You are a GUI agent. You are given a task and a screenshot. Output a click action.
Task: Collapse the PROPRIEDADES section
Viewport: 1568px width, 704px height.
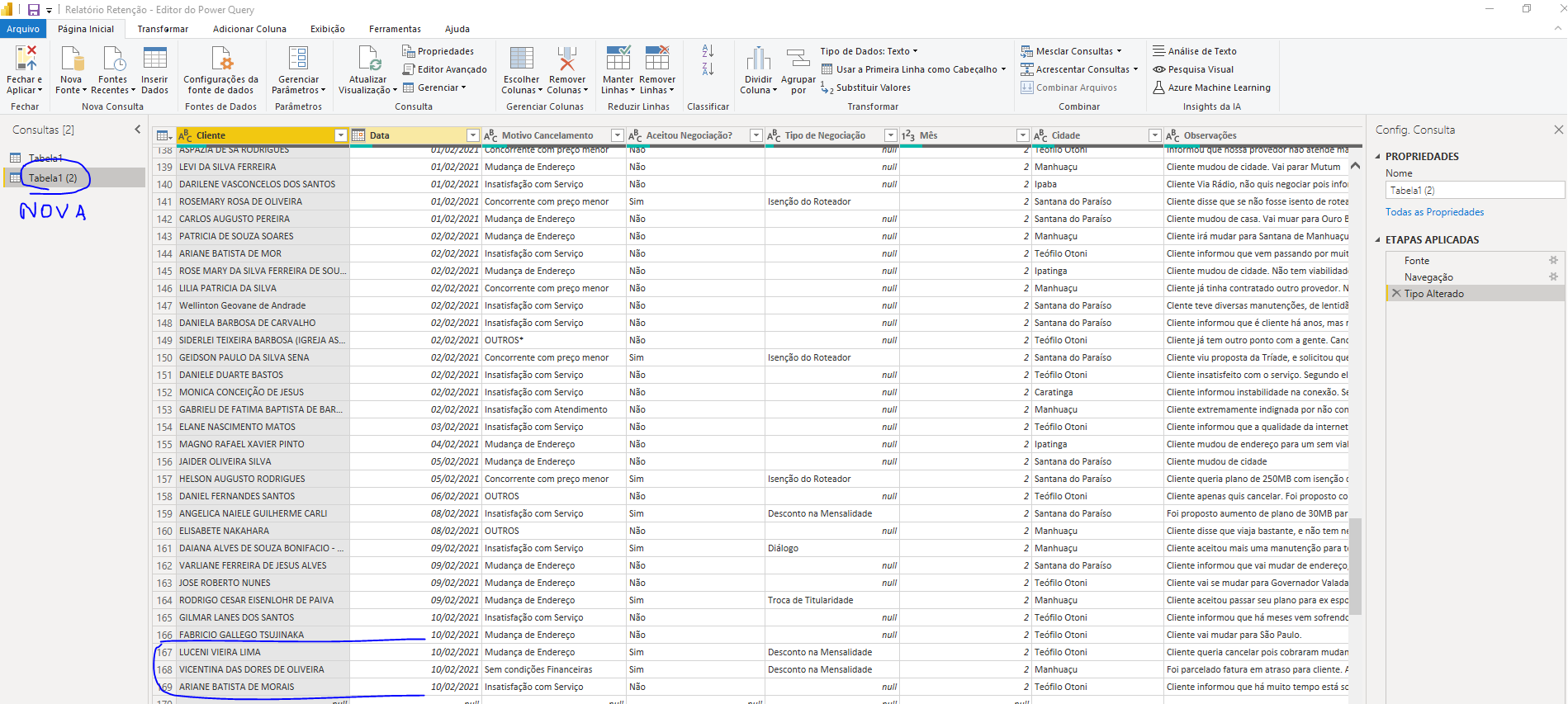click(x=1378, y=156)
